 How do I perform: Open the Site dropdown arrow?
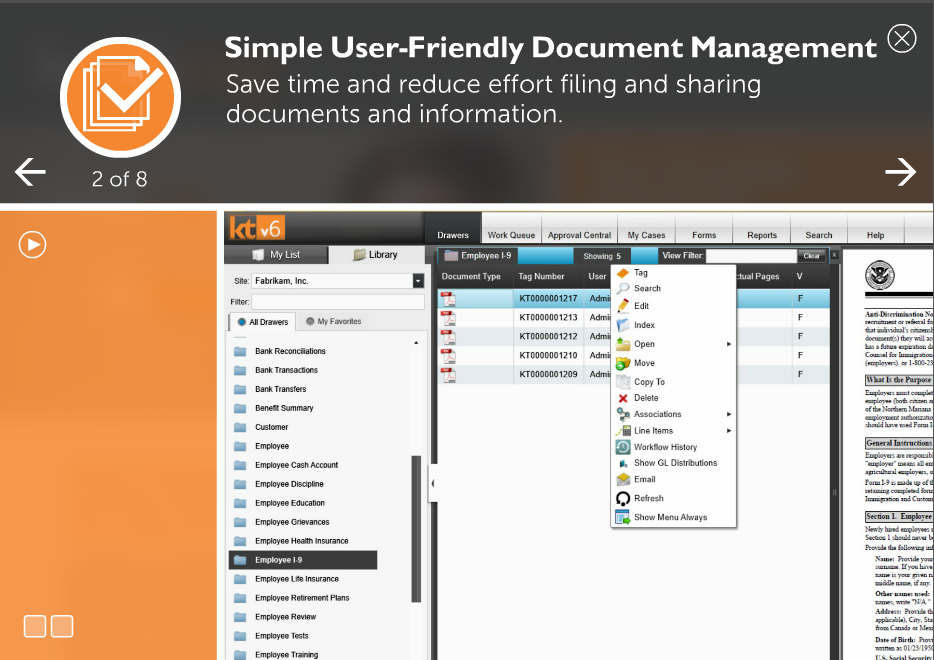[x=418, y=281]
